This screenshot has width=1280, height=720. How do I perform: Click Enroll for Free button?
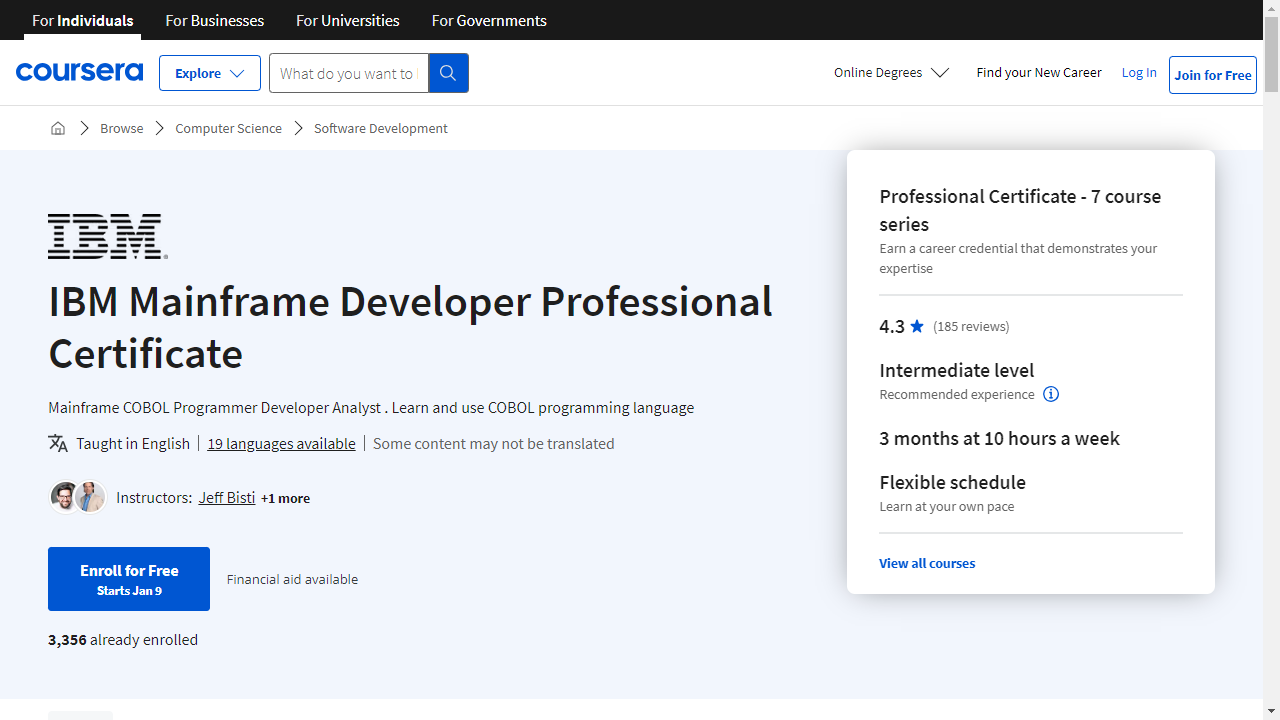129,579
